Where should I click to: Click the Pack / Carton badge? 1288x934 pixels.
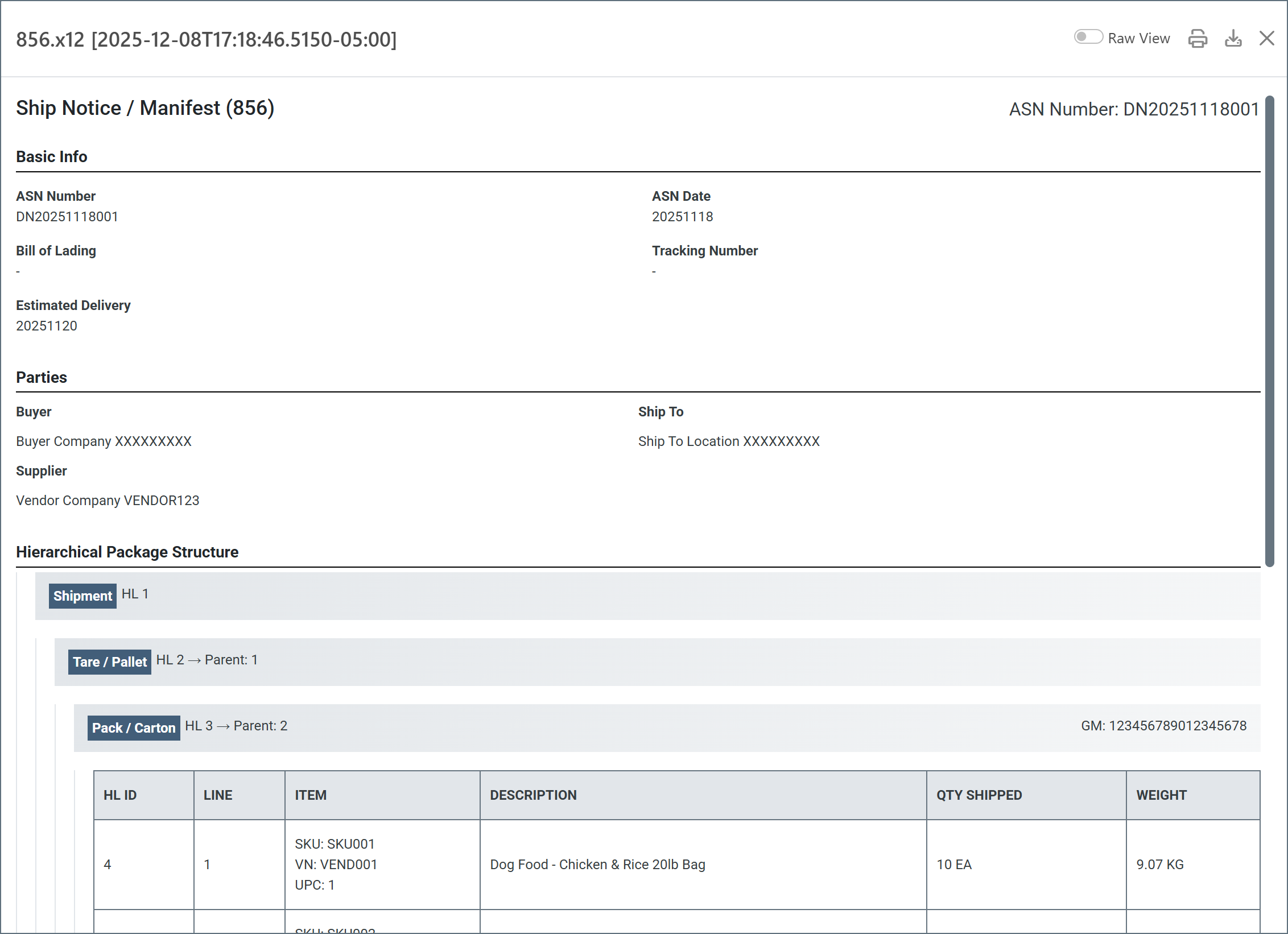[x=134, y=728]
